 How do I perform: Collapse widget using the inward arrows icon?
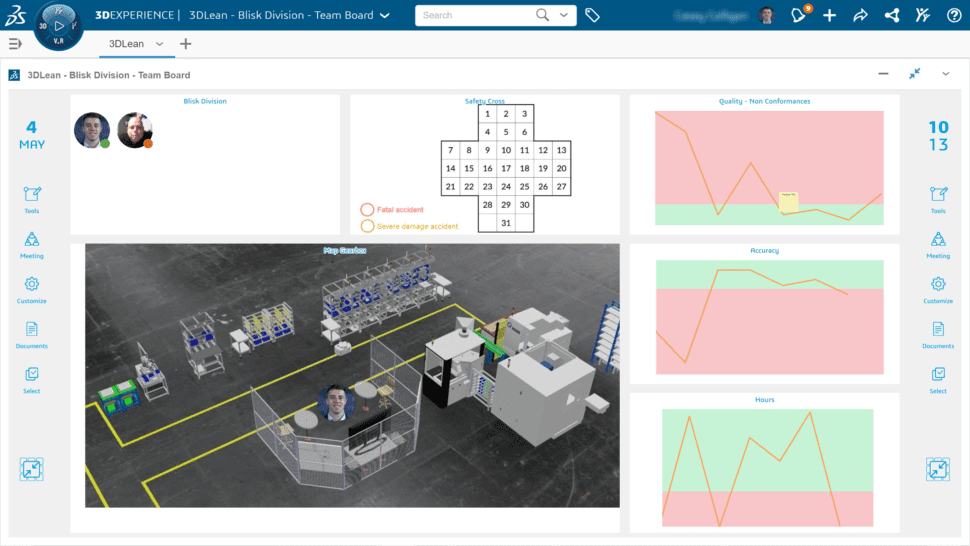(x=915, y=74)
